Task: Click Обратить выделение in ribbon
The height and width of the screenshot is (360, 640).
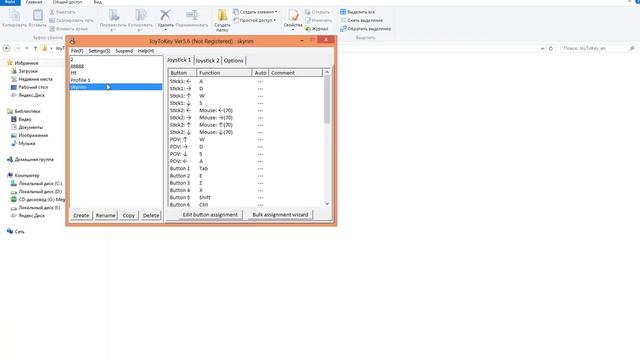Action: [365, 29]
